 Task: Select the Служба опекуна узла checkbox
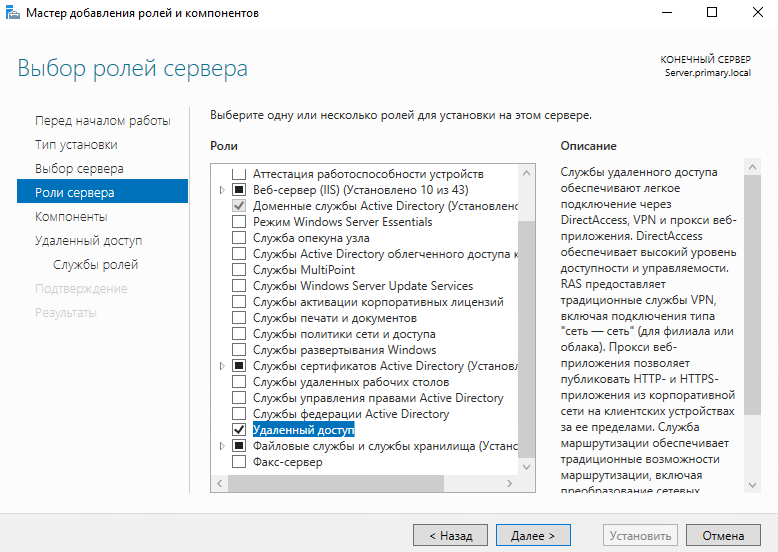pos(238,238)
